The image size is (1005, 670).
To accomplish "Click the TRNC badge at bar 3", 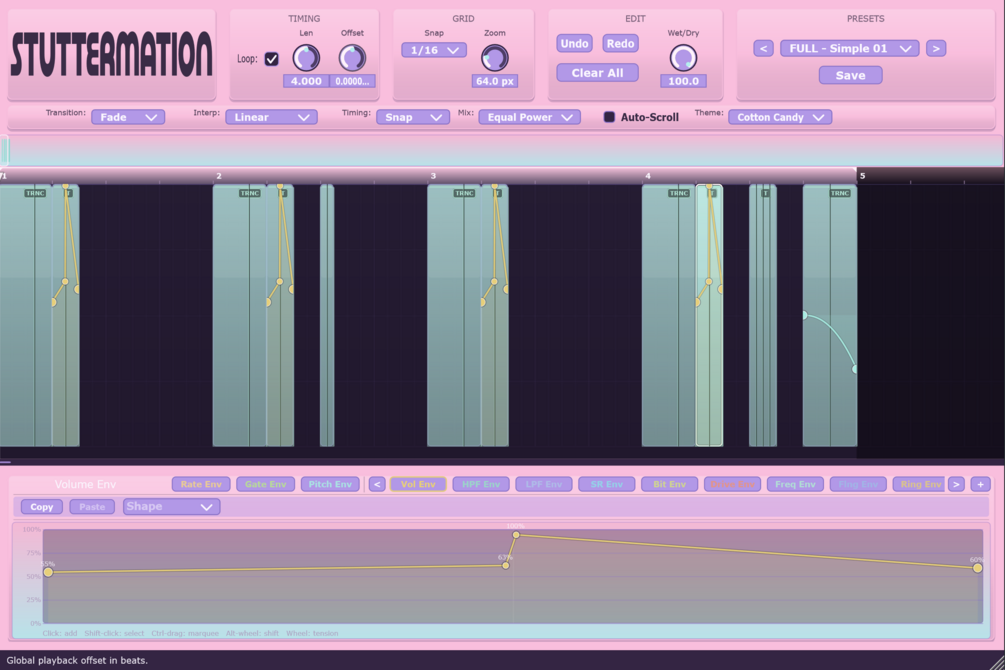I will click(x=464, y=193).
